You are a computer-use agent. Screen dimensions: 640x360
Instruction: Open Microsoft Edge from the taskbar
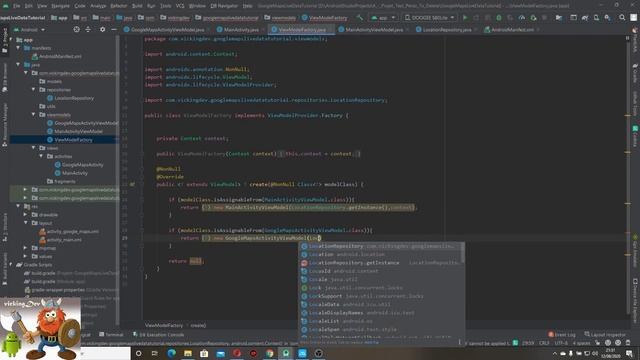171,353
